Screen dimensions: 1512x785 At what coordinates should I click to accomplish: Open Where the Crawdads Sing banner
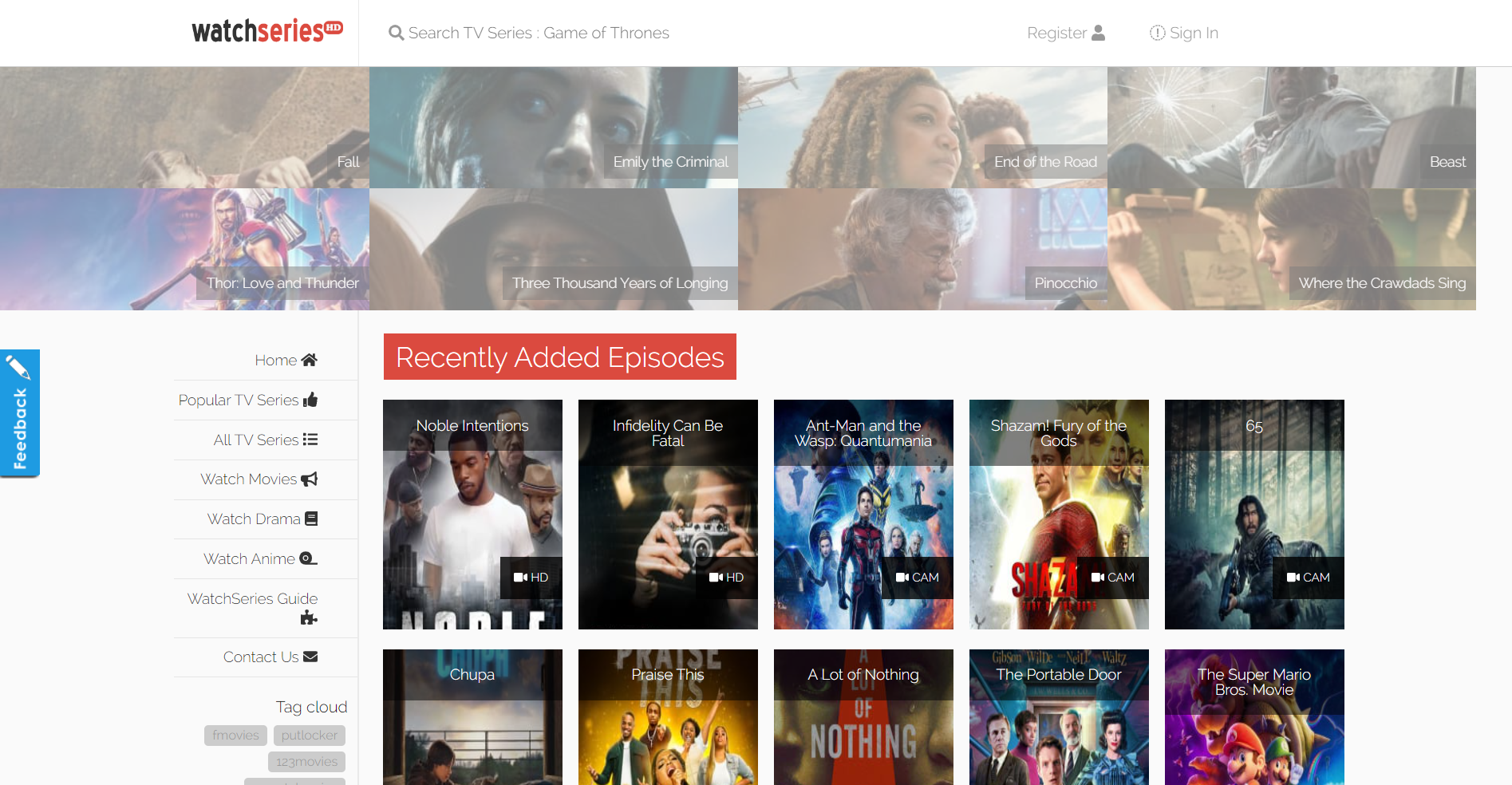1292,249
